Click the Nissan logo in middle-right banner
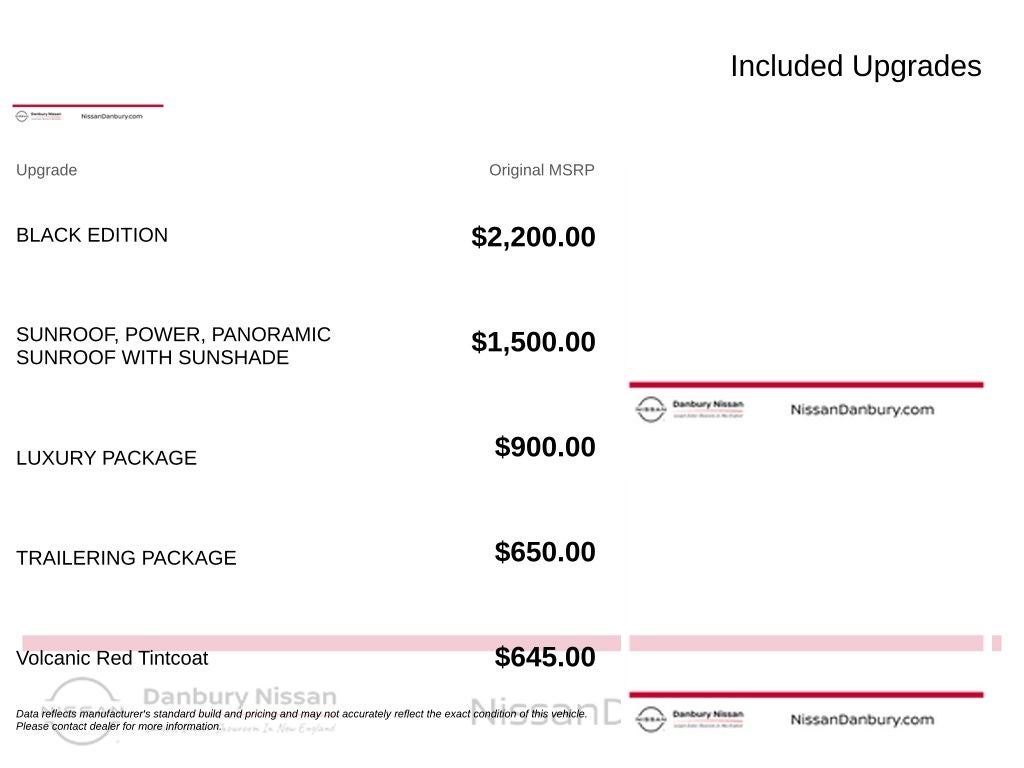This screenshot has height=768, width=1024. (650, 409)
